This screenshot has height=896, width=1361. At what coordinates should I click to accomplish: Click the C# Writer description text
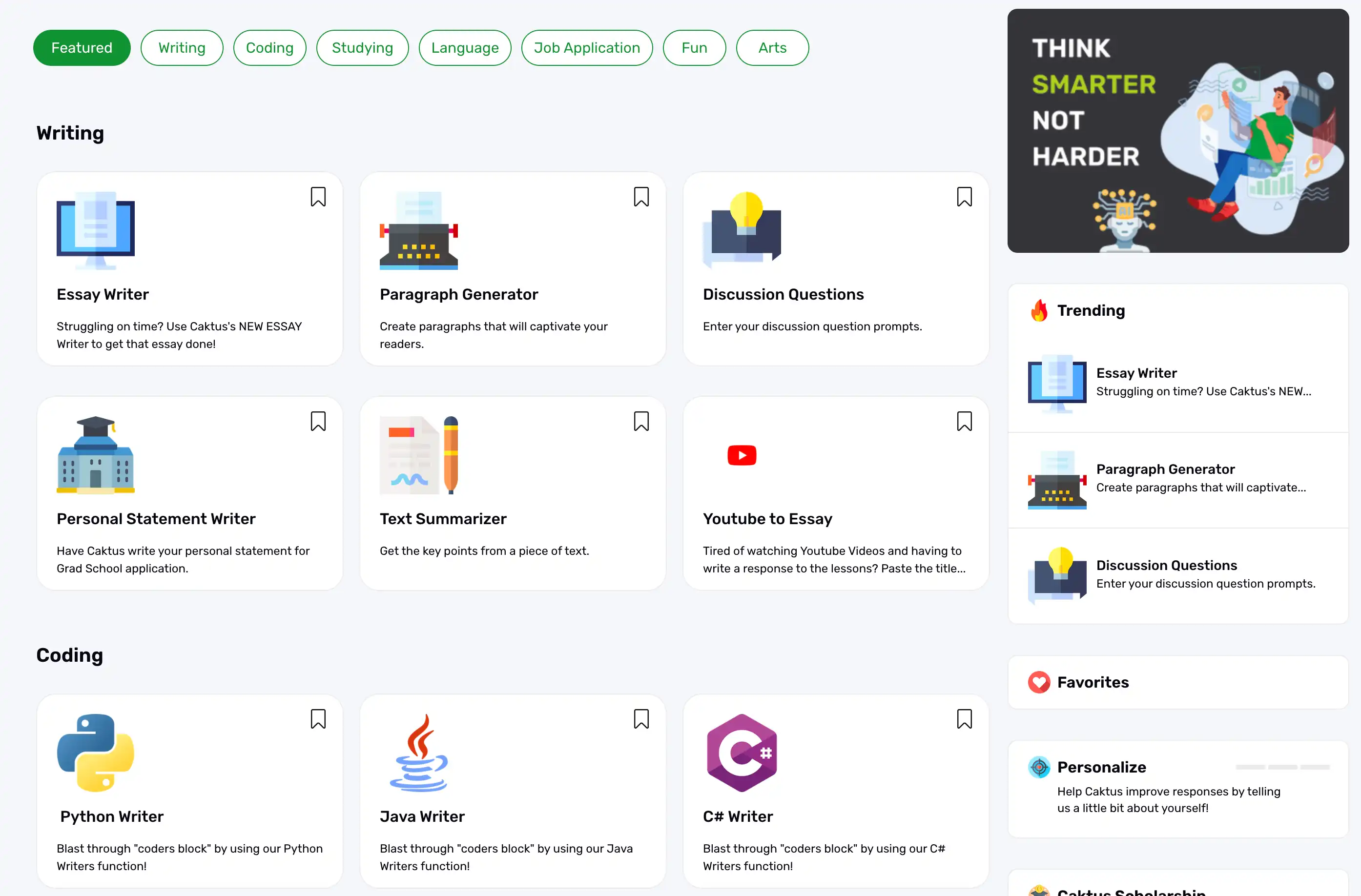824,857
